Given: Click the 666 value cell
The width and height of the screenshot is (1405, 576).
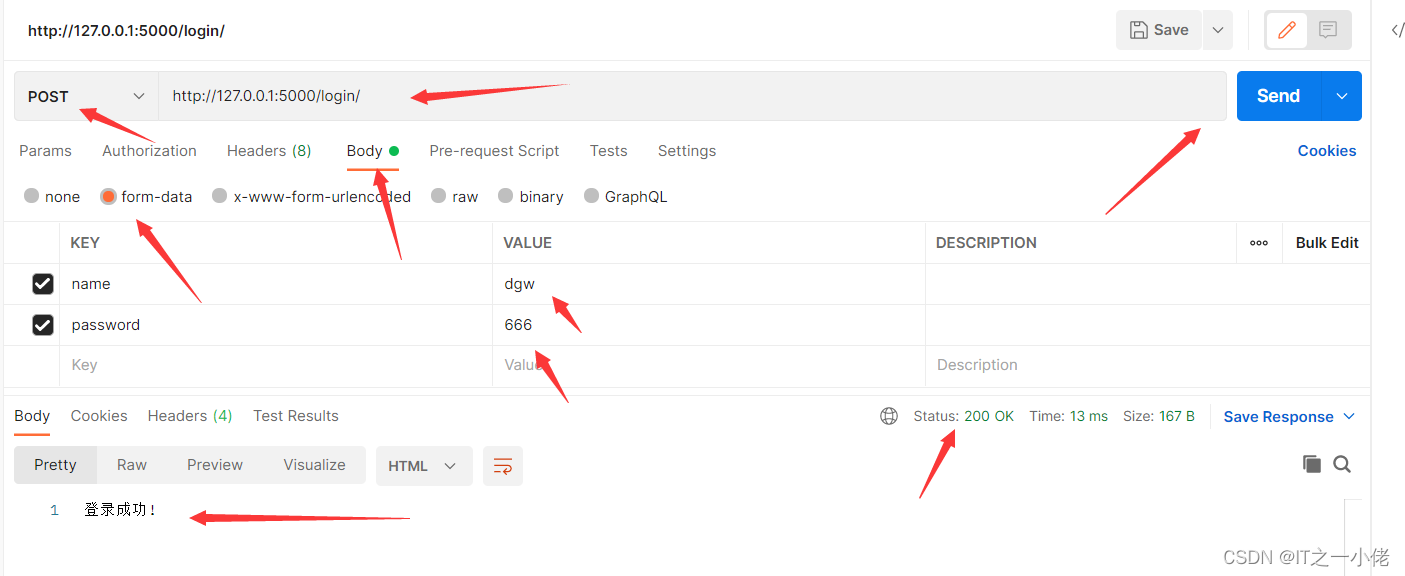Looking at the screenshot, I should pyautogui.click(x=709, y=325).
